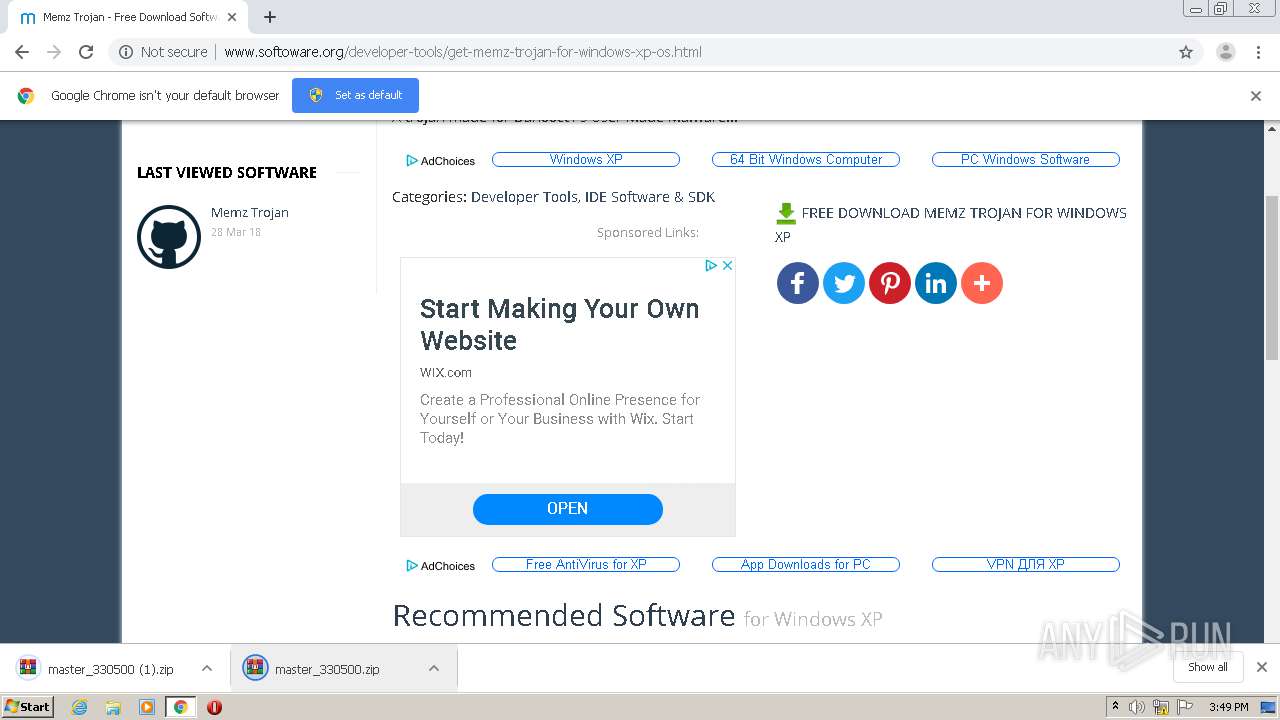Click Free Download Memz Trojan link

951,224
